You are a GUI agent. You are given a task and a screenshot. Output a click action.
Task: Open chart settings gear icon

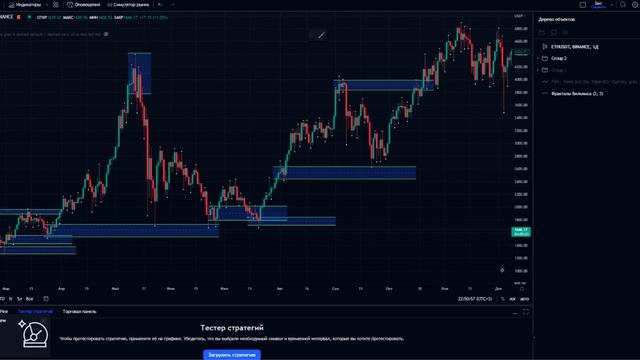click(635, 5)
